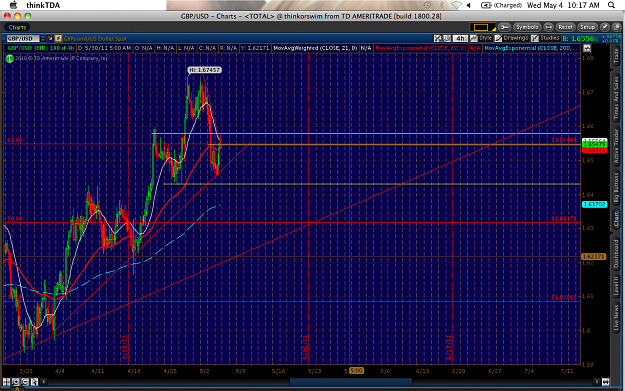
Task: Select the Trade side tab
Action: (616, 57)
